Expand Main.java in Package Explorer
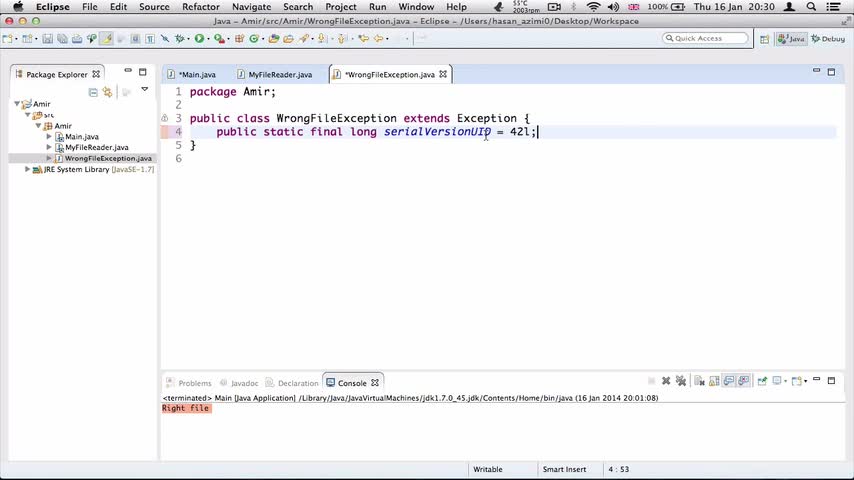 [49, 136]
